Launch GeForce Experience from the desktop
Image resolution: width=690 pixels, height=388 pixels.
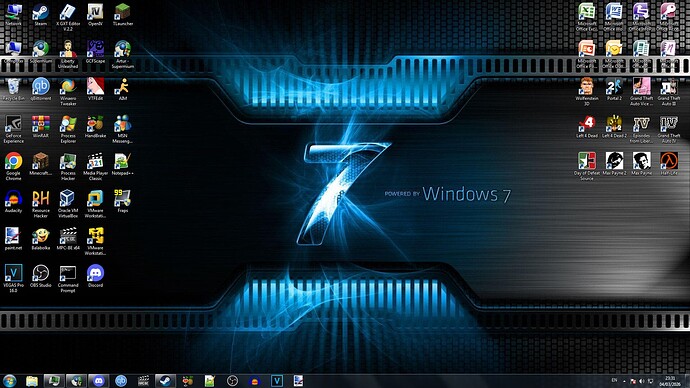point(13,129)
